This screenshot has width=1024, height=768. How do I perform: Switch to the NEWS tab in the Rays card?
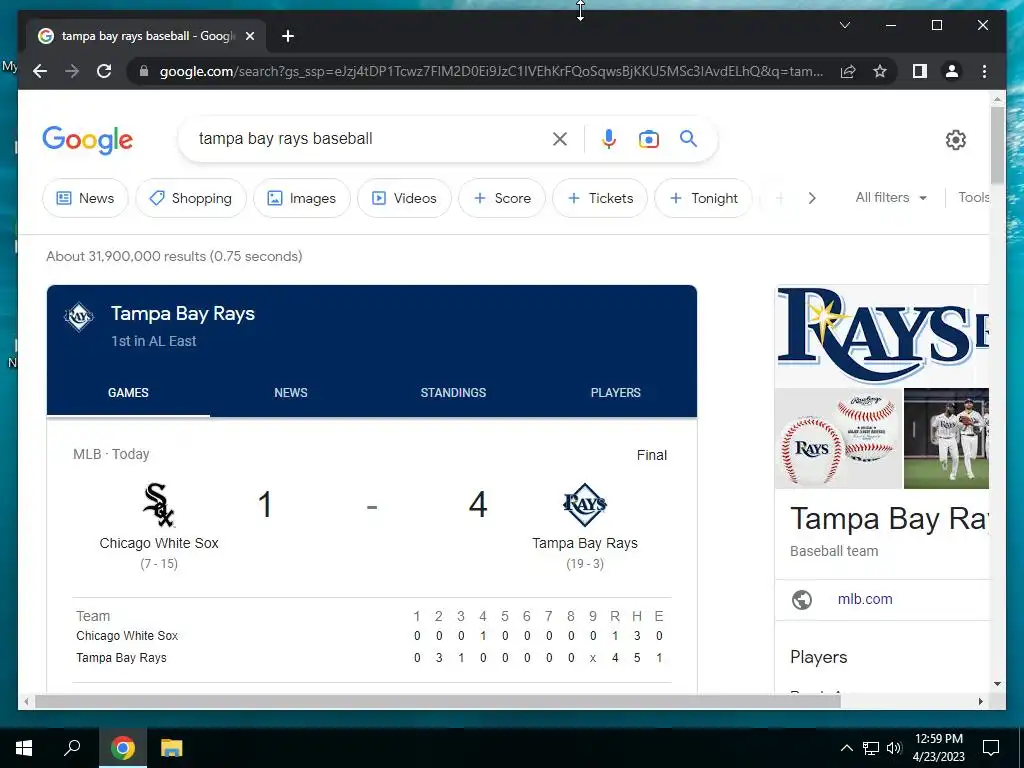pos(291,392)
